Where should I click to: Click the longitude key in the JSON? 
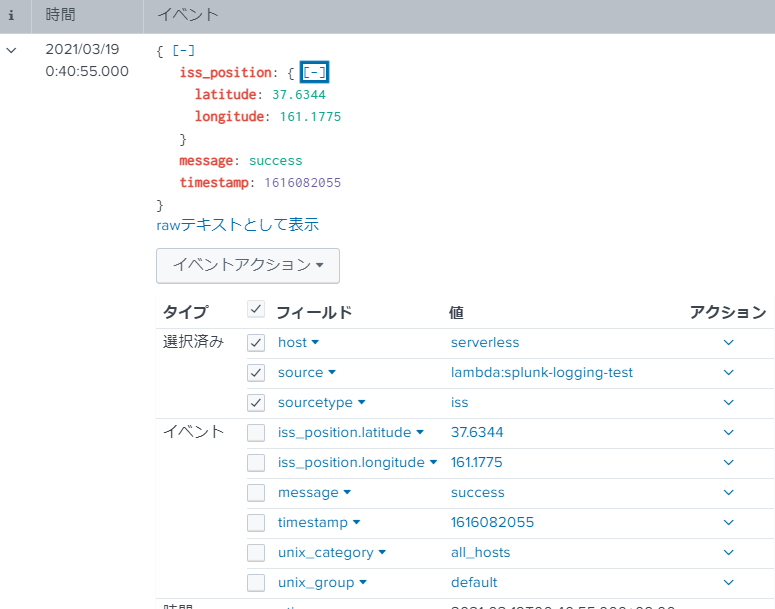click(x=229, y=117)
